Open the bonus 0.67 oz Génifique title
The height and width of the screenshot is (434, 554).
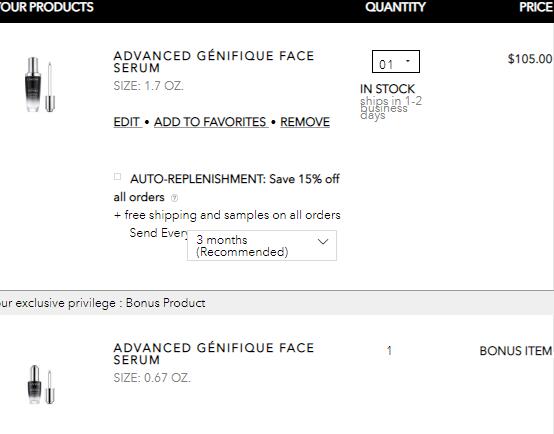[x=214, y=354]
